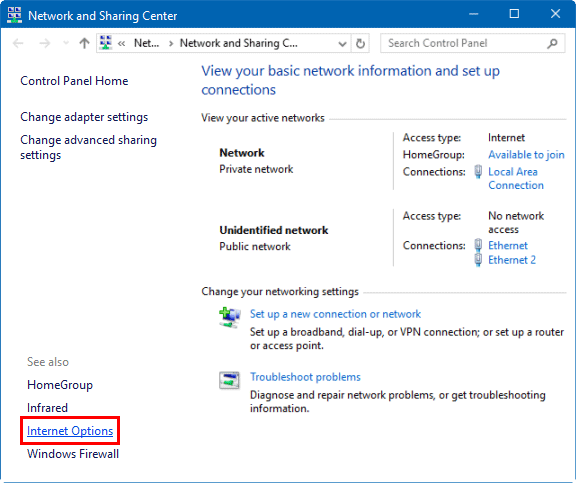Click the Troubleshoot problems icon
Screen dimensions: 576x483
pos(229,380)
